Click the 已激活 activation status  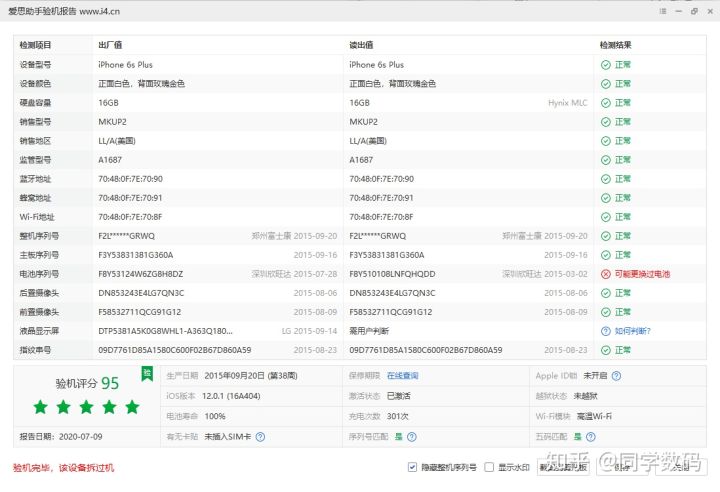click(399, 396)
